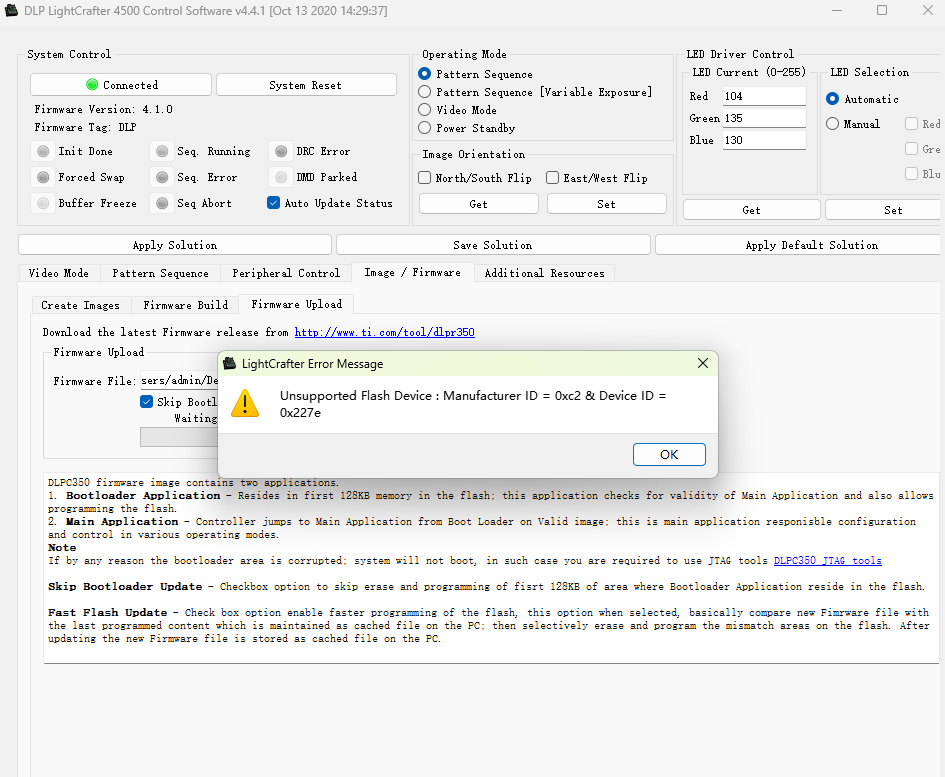This screenshot has height=777, width=945.
Task: Close the LightCrafter Error Message dialog
Action: click(703, 363)
